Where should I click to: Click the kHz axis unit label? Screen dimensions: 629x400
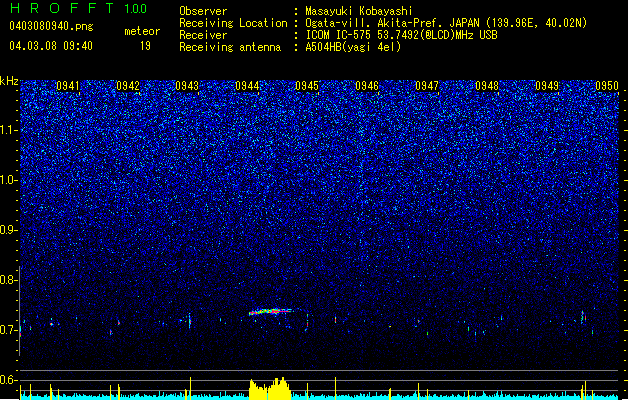pos(9,81)
